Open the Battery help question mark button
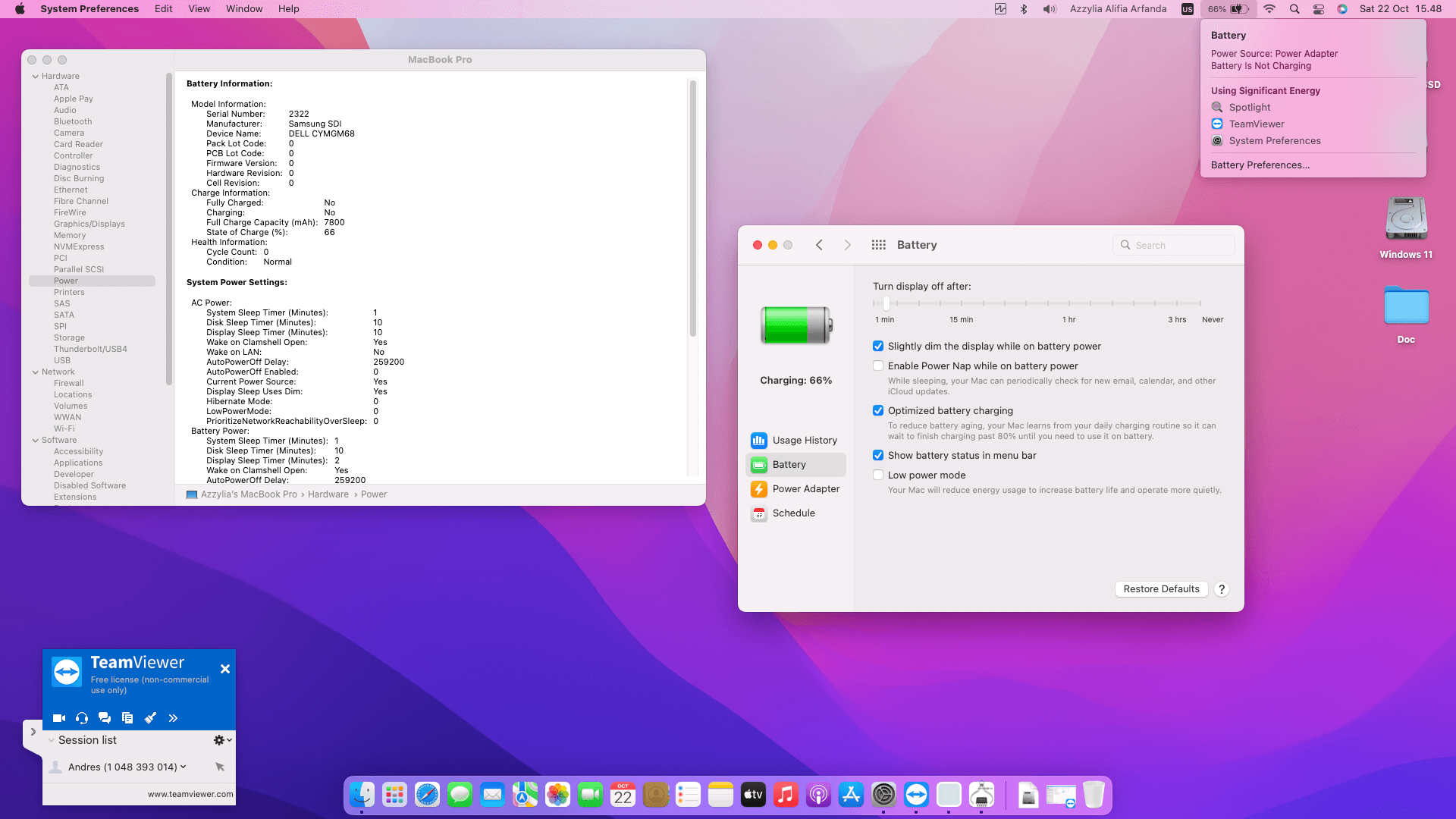Viewport: 1456px width, 819px height. click(x=1222, y=589)
